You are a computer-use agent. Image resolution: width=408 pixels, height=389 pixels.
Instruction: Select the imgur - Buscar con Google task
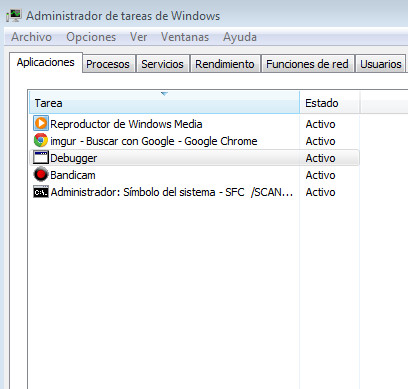pos(154,141)
